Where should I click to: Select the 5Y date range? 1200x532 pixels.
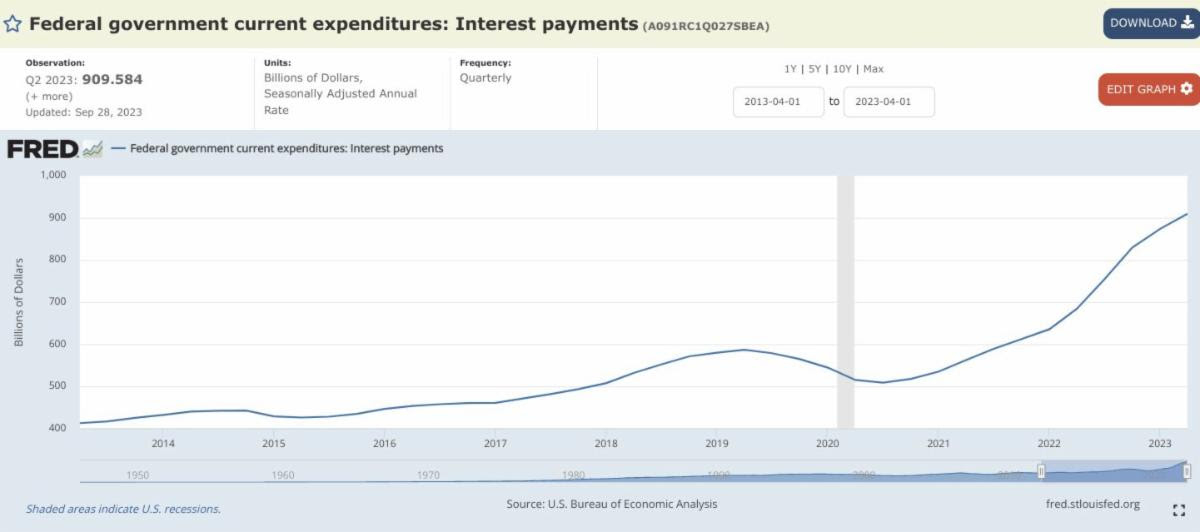click(815, 69)
